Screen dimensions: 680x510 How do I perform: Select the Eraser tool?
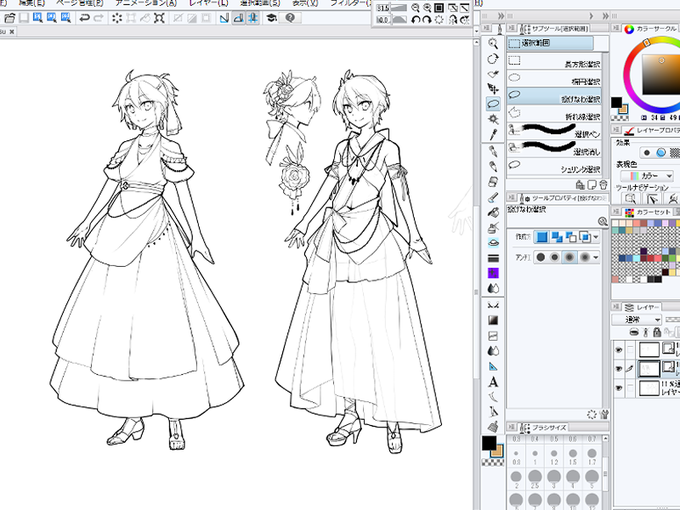pyautogui.click(x=493, y=181)
